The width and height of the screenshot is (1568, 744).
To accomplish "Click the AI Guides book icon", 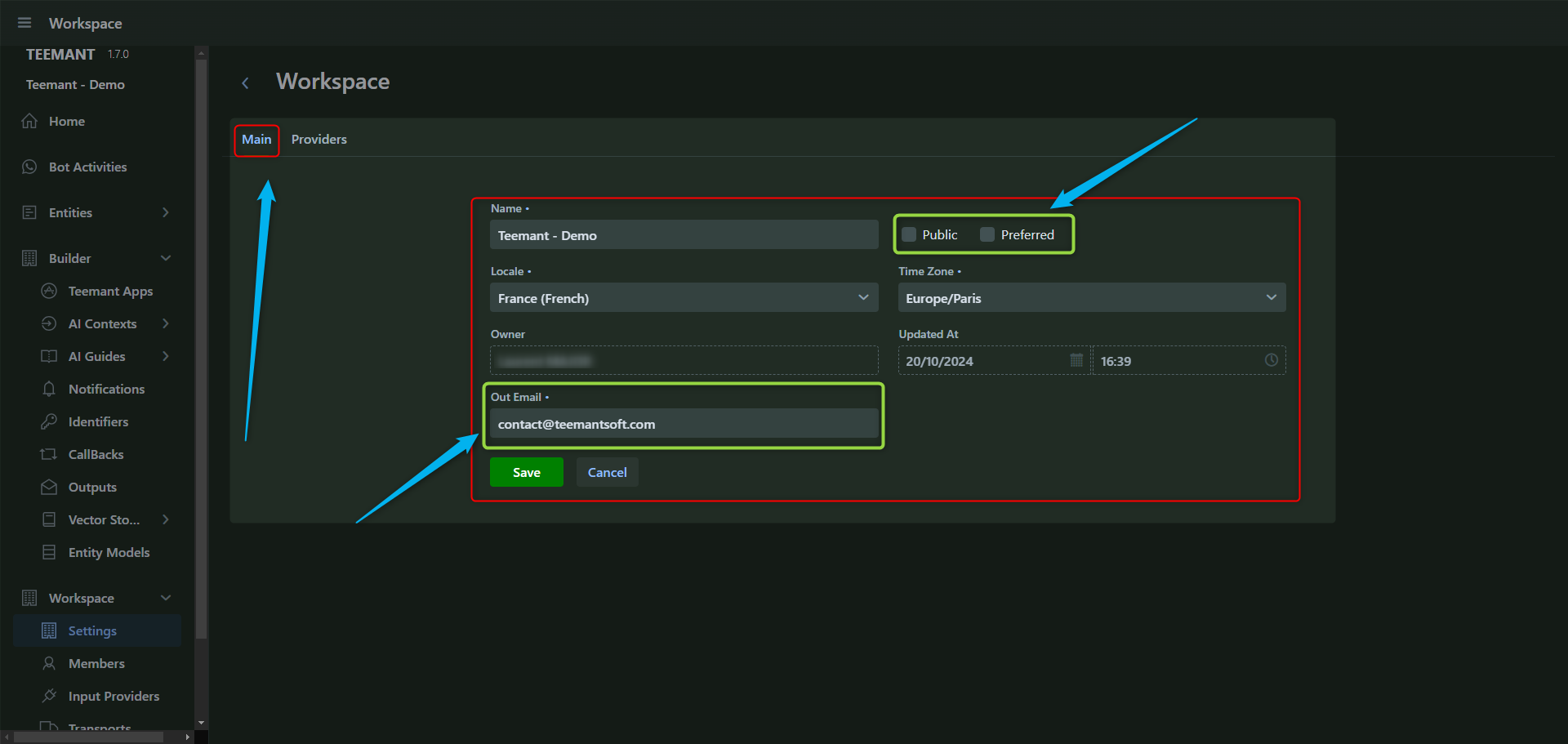I will pyautogui.click(x=49, y=356).
